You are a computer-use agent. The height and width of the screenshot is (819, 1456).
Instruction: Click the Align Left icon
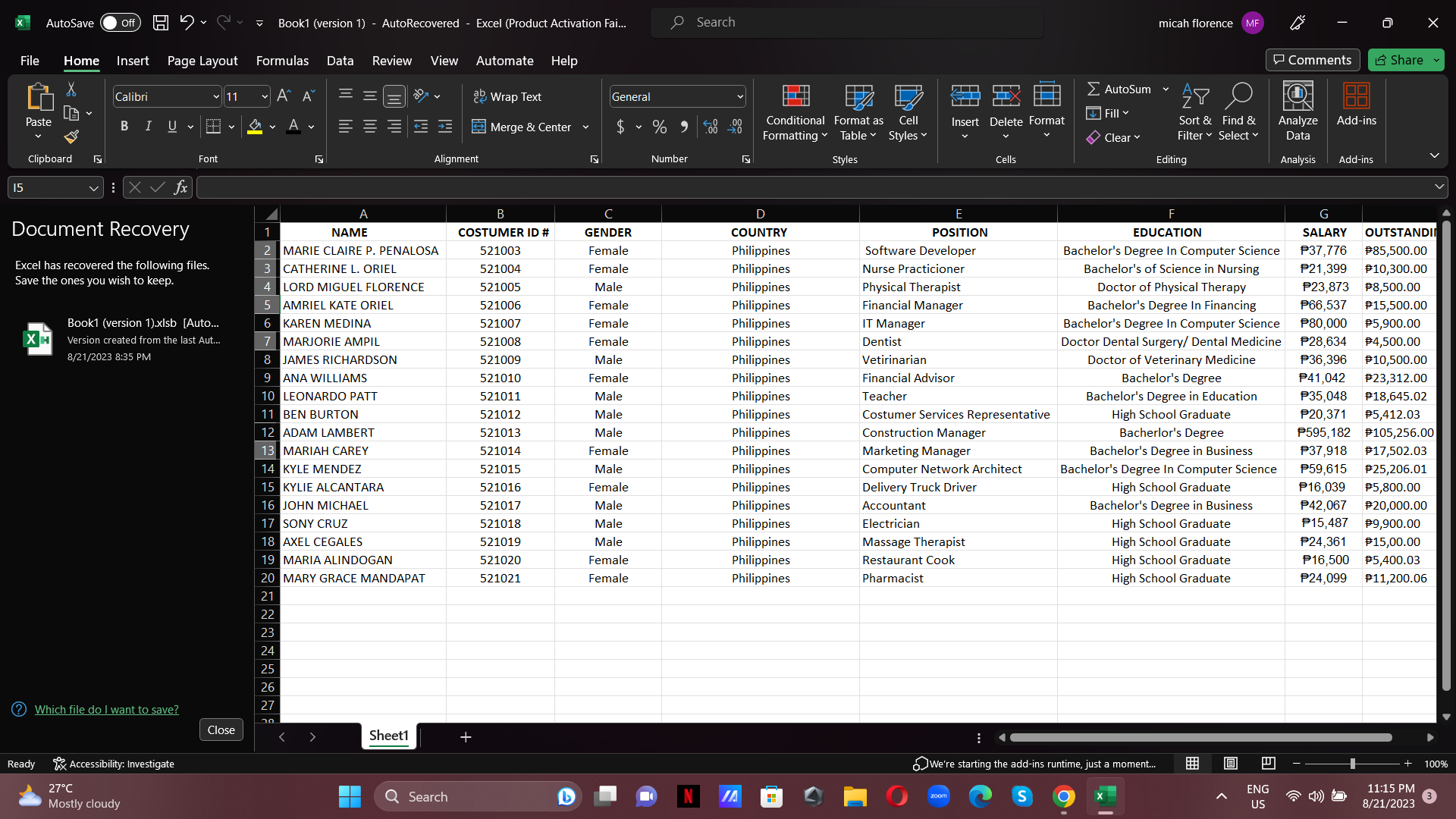(346, 127)
